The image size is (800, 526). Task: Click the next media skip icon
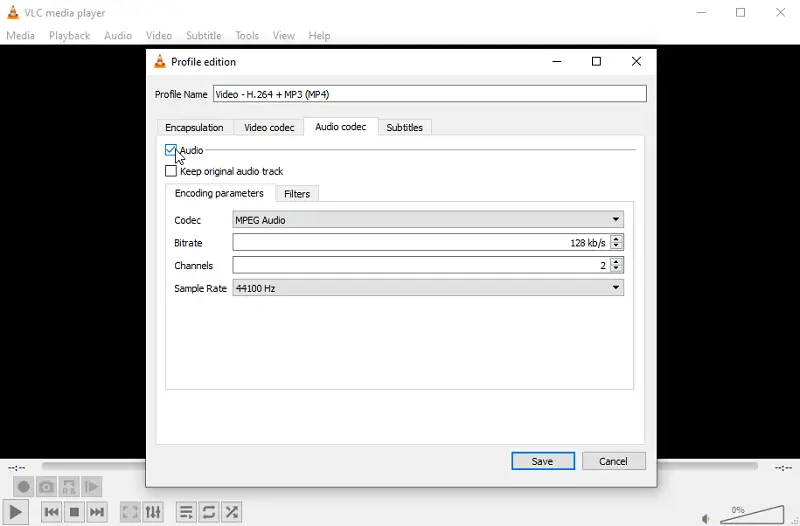[97, 512]
